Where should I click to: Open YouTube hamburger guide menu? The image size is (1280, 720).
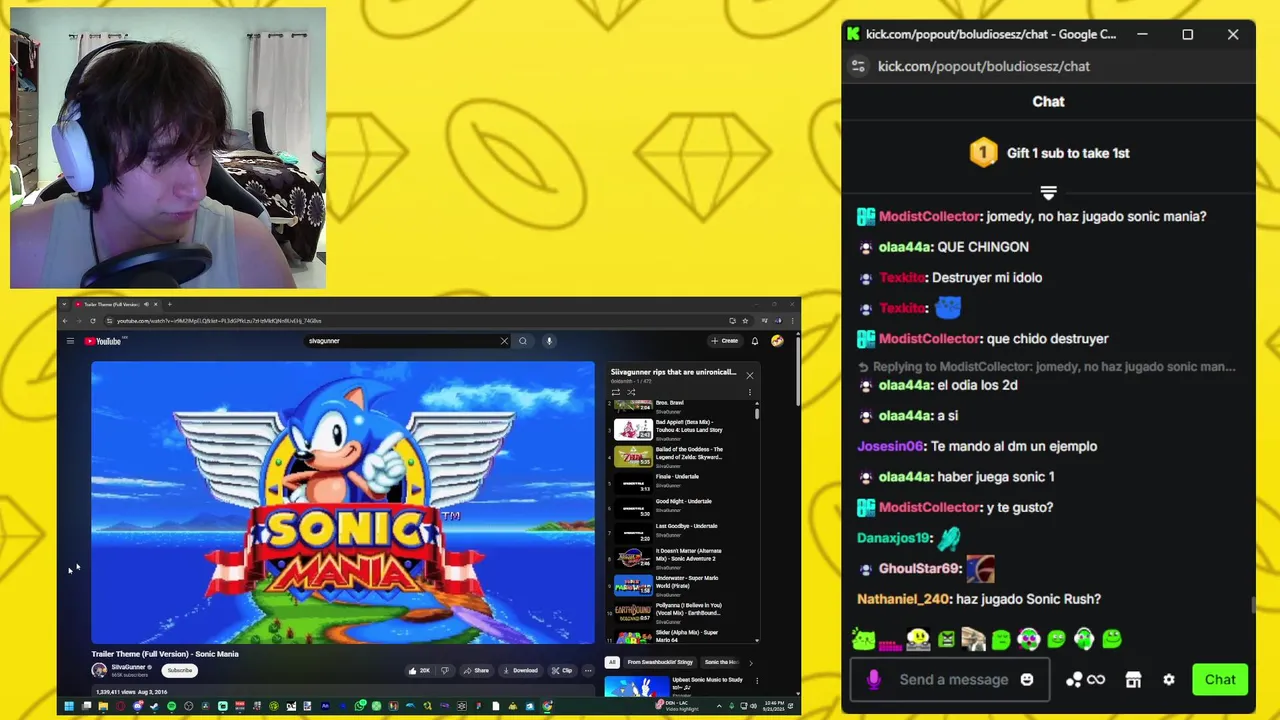70,341
